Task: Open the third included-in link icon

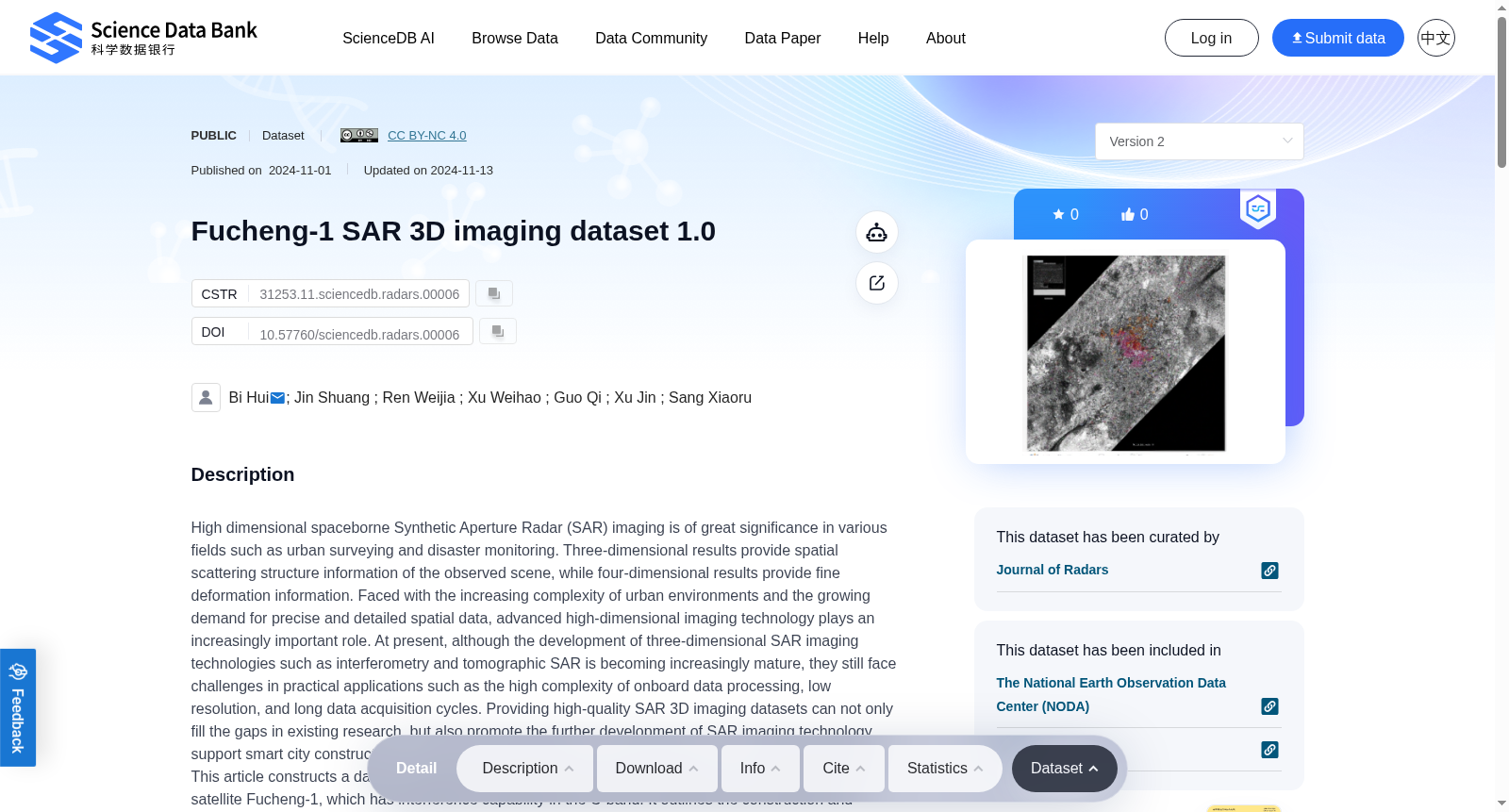Action: [x=1269, y=750]
